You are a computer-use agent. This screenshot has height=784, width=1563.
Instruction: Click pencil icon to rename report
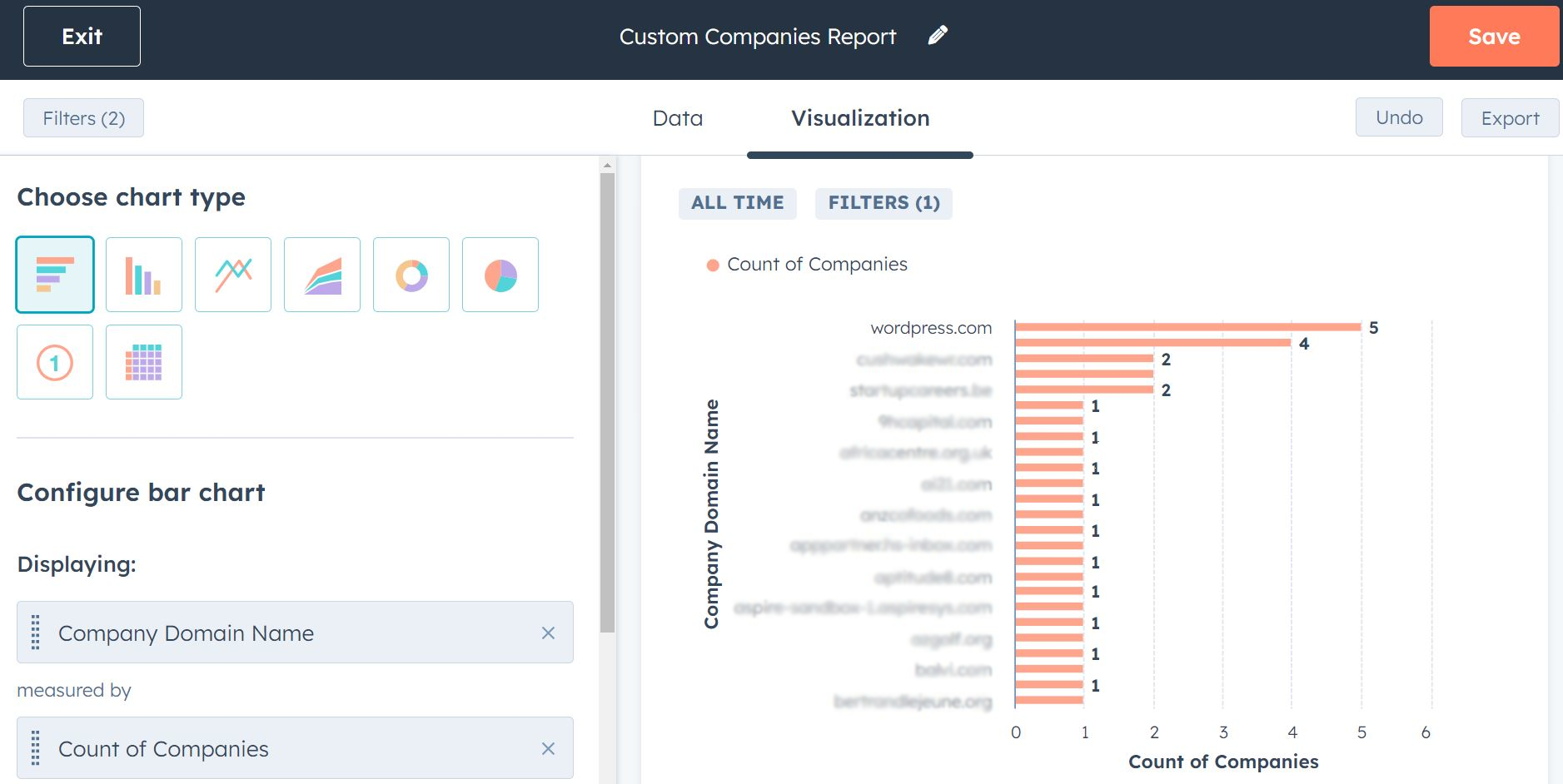tap(938, 36)
